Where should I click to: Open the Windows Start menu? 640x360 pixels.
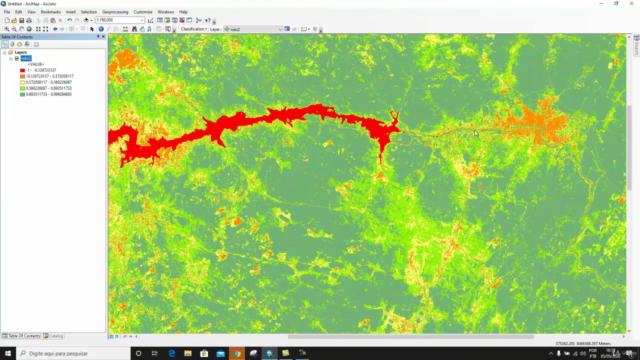pyautogui.click(x=8, y=353)
